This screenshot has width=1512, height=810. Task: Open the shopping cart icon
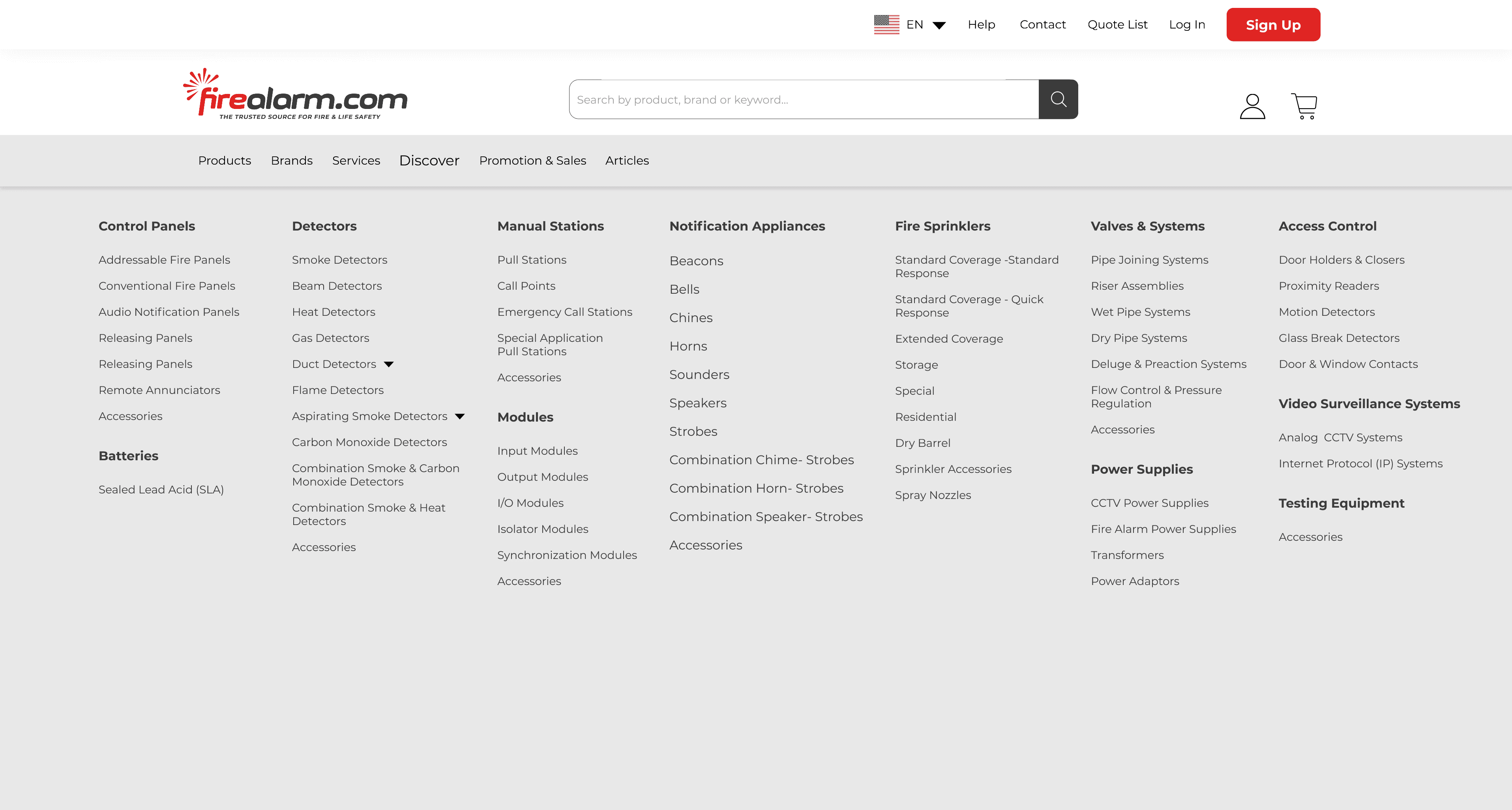(x=1304, y=106)
